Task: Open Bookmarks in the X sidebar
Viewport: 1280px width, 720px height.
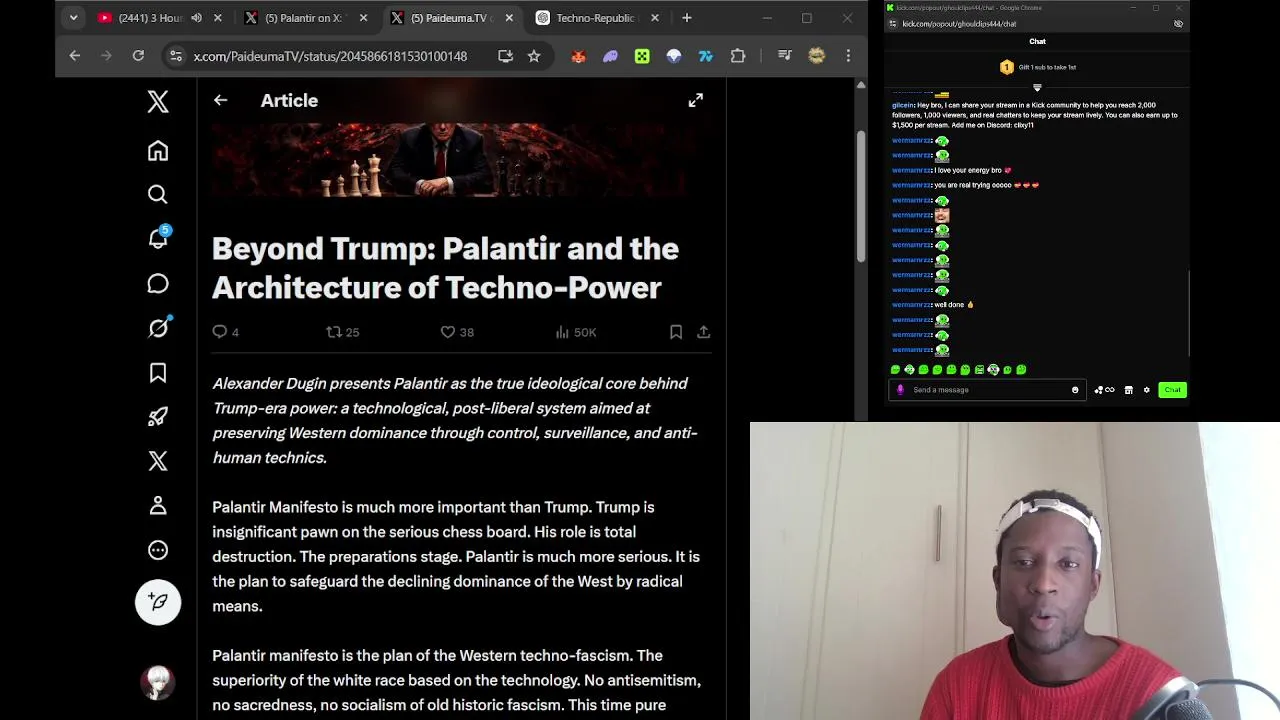Action: (158, 373)
